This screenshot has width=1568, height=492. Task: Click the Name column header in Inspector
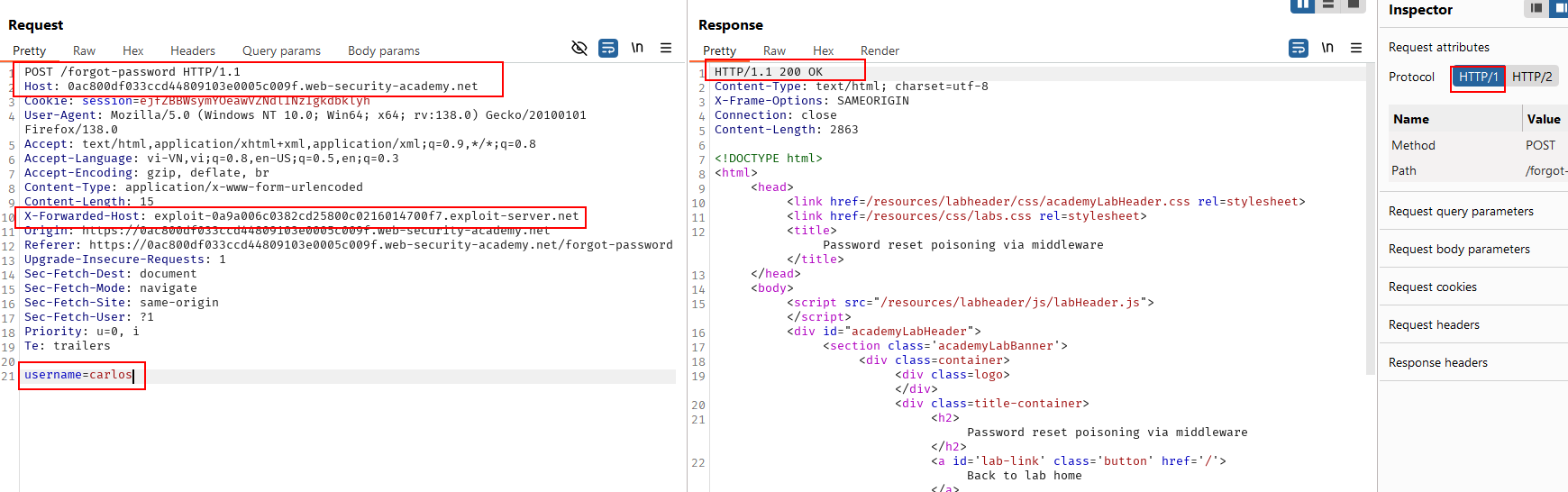tap(1455, 119)
